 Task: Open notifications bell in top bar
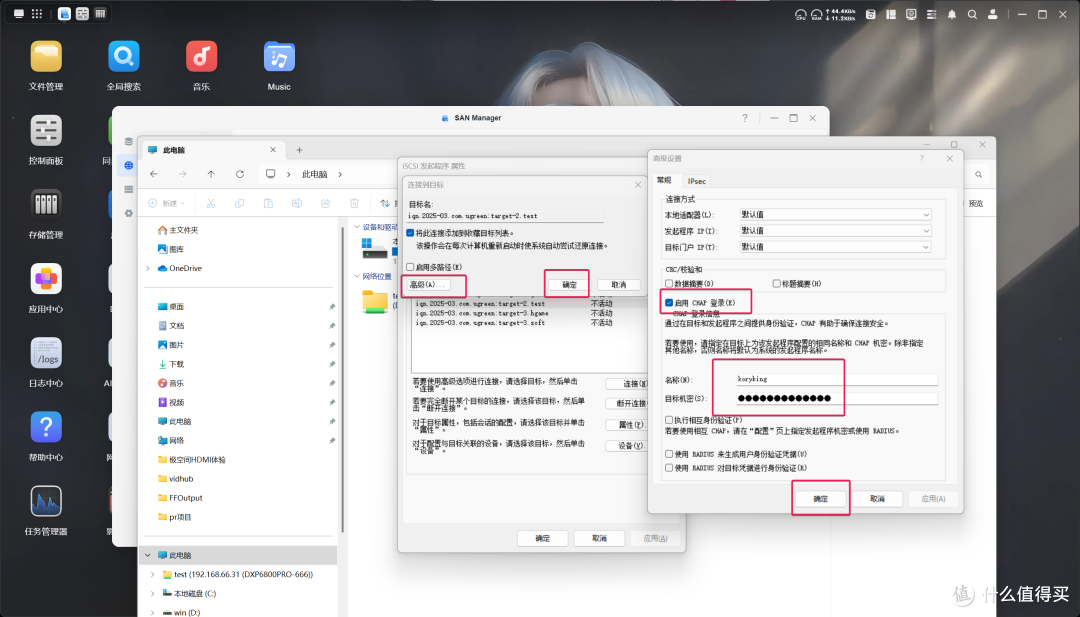coord(952,14)
